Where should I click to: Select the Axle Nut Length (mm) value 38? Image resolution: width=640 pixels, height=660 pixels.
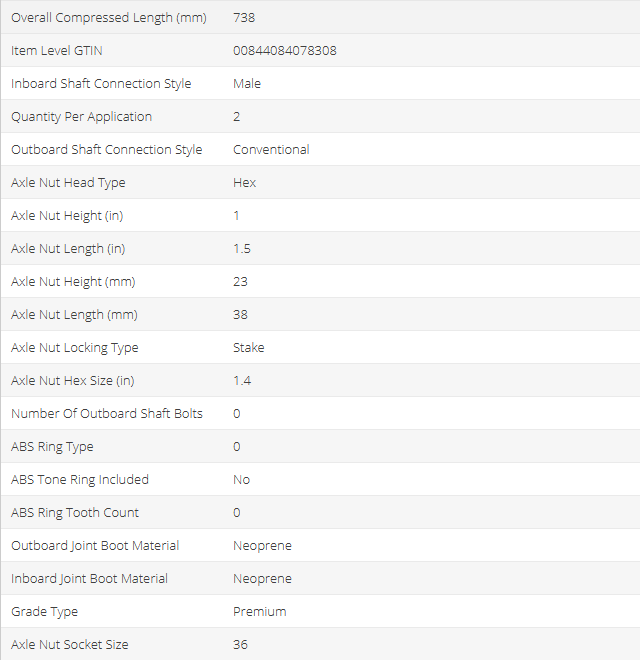point(240,314)
